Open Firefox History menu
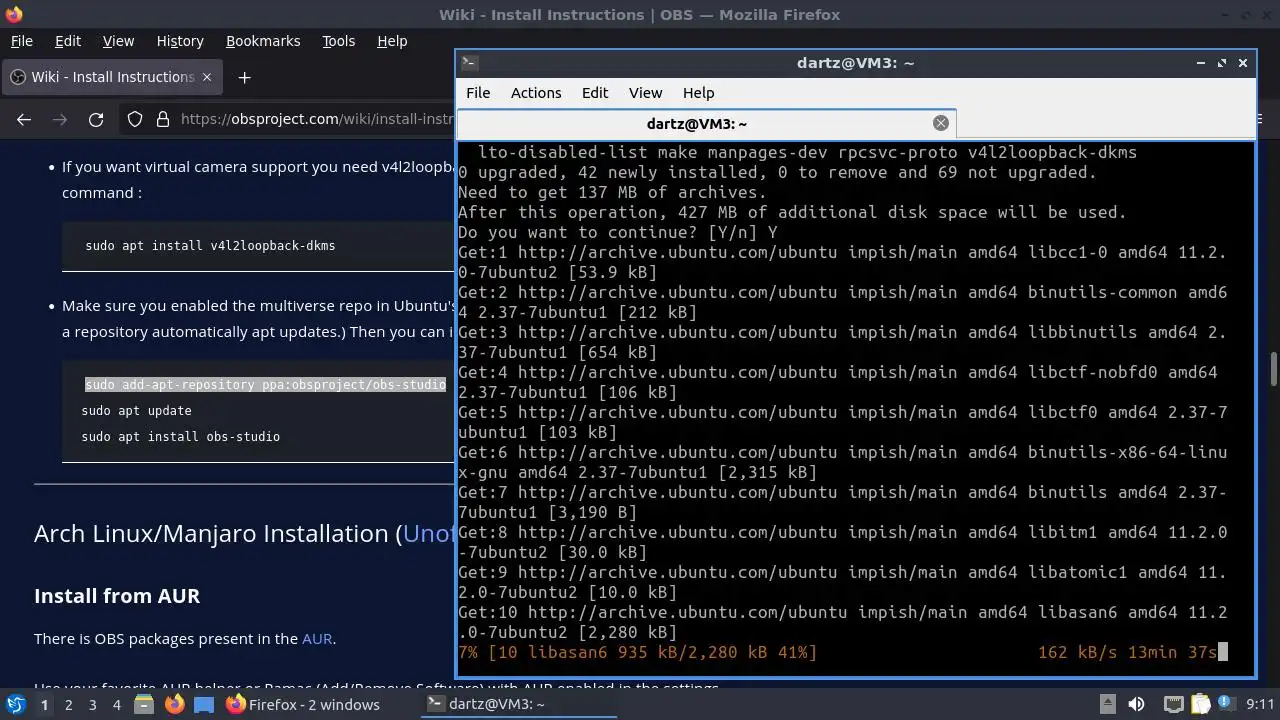The width and height of the screenshot is (1280, 720). pos(180,41)
